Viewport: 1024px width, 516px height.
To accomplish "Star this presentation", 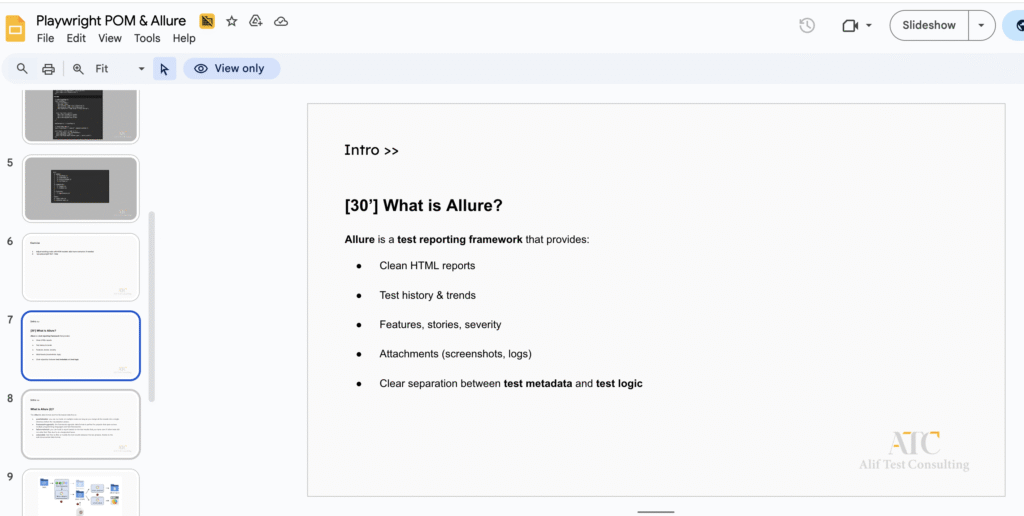I will pyautogui.click(x=232, y=21).
